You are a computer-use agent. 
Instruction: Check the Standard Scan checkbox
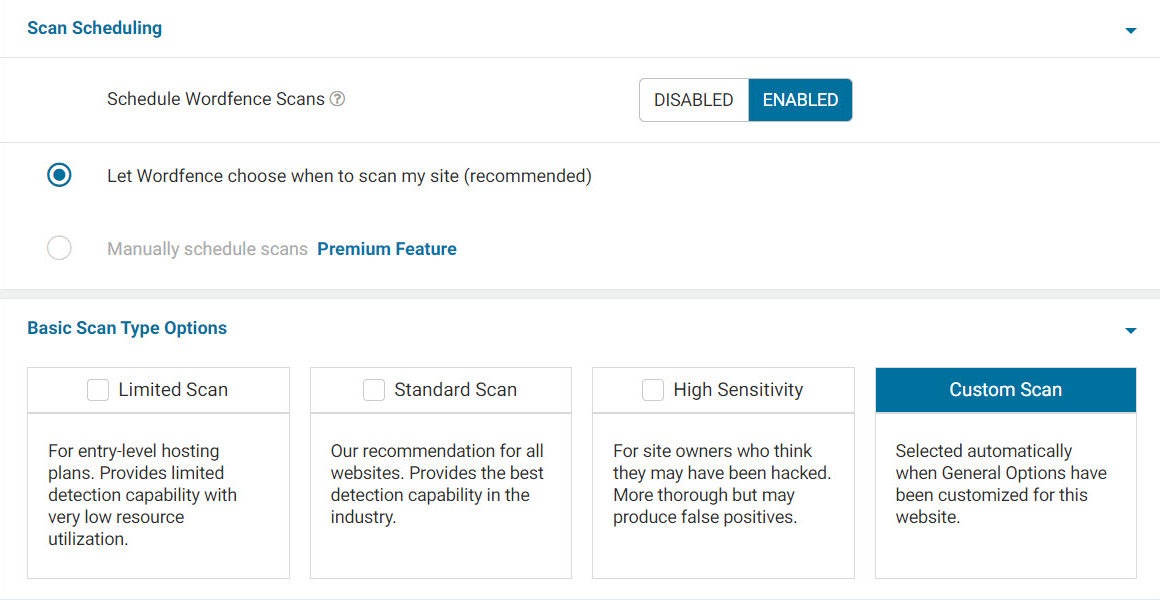[x=374, y=390]
